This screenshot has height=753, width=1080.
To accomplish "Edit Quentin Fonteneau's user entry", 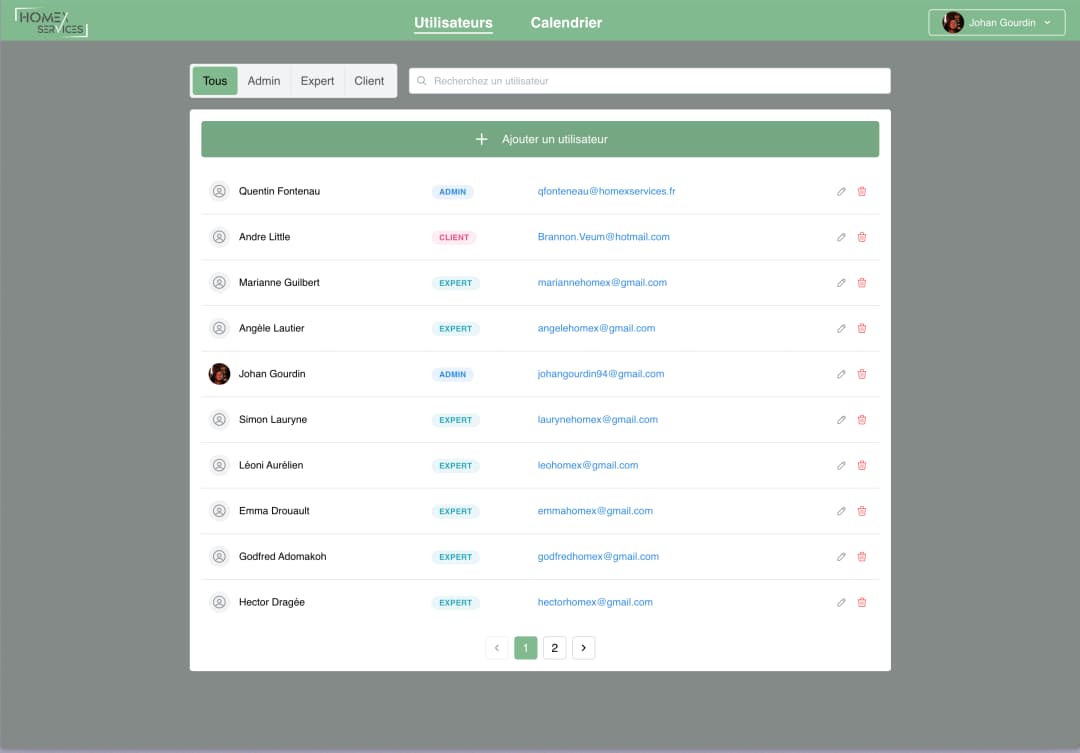I will pos(841,191).
